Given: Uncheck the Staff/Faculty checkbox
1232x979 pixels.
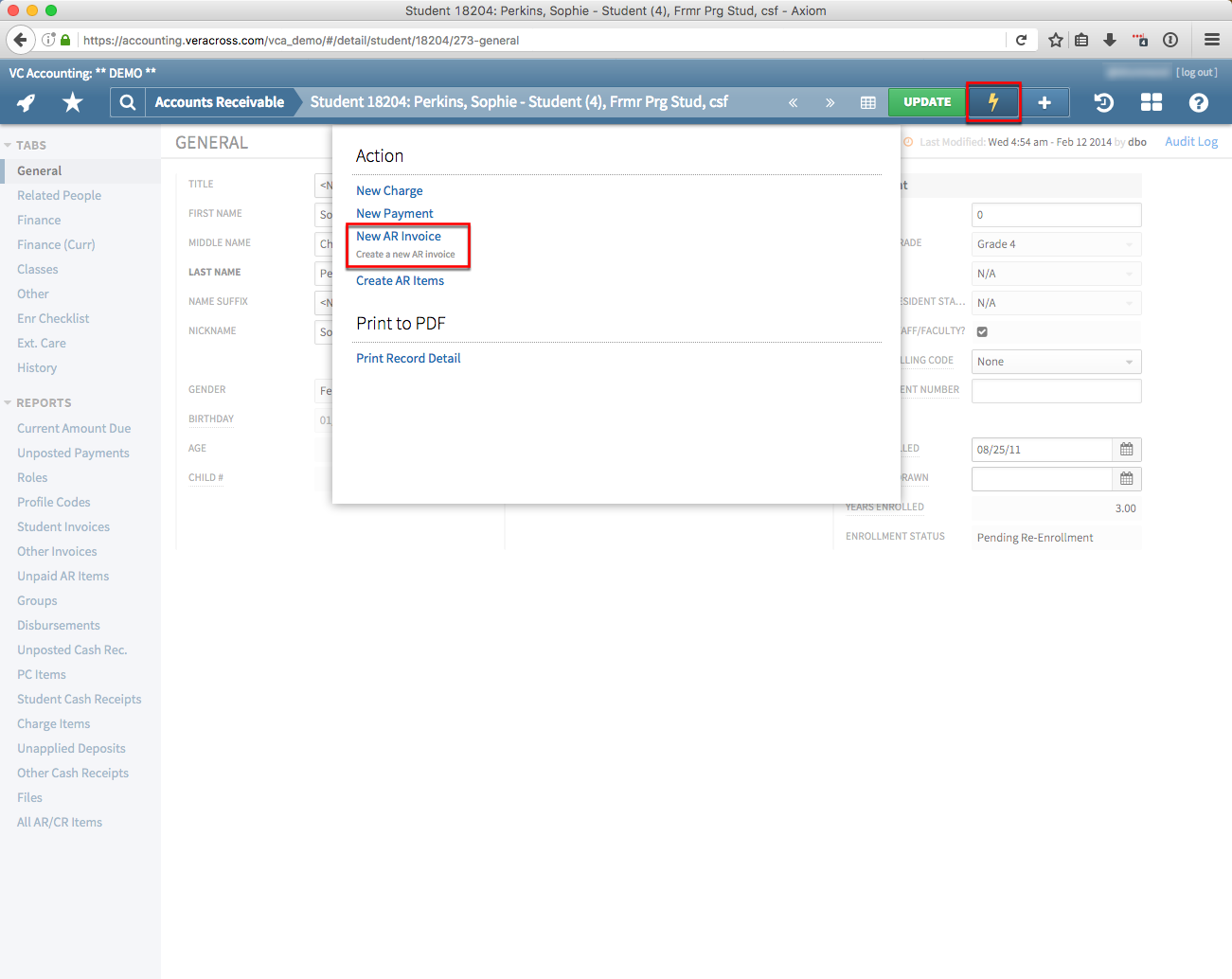Looking at the screenshot, I should [981, 331].
